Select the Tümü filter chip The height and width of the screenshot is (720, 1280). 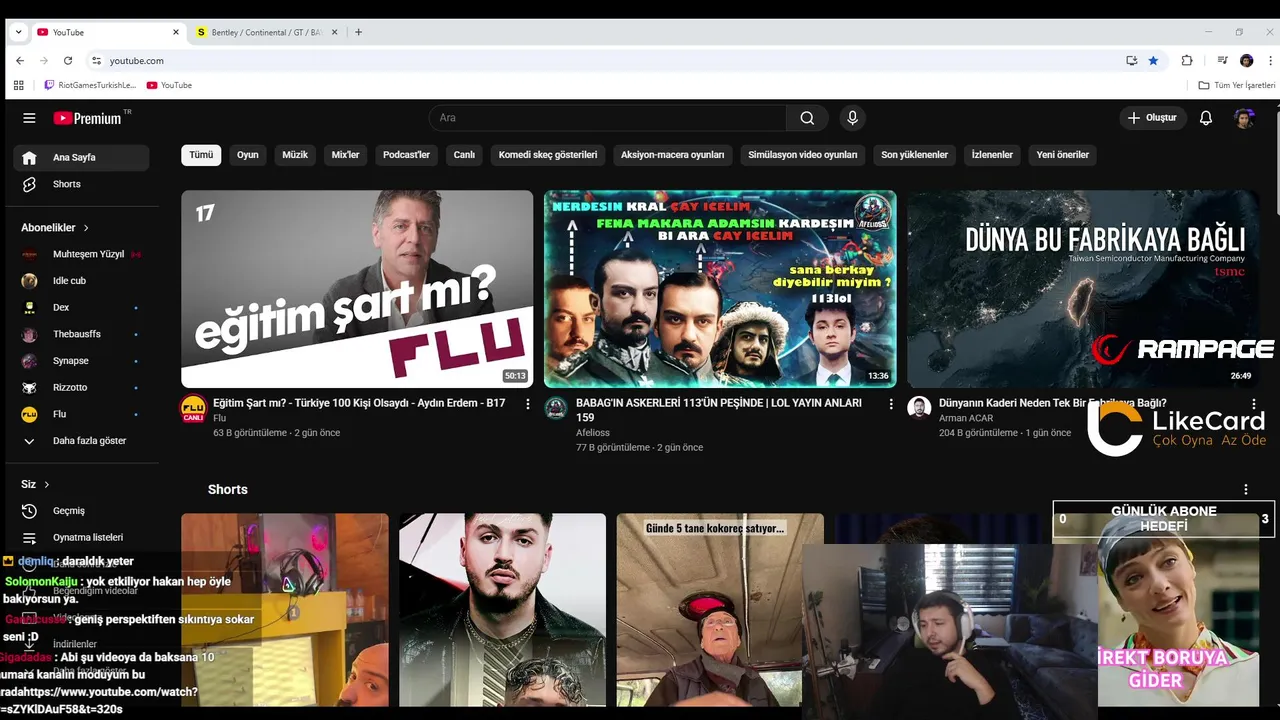tap(201, 155)
